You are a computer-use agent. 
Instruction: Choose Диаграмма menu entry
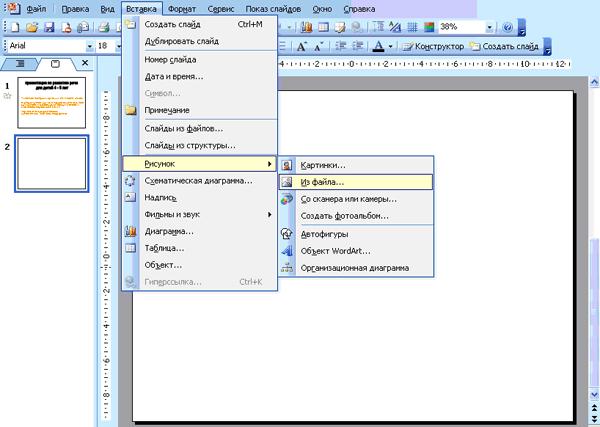[x=200, y=231]
